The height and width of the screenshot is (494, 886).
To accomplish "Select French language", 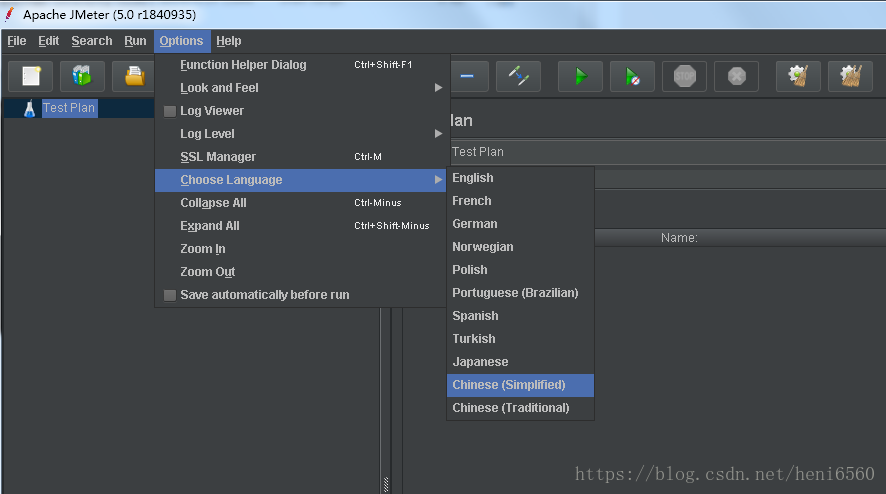I will (x=520, y=201).
